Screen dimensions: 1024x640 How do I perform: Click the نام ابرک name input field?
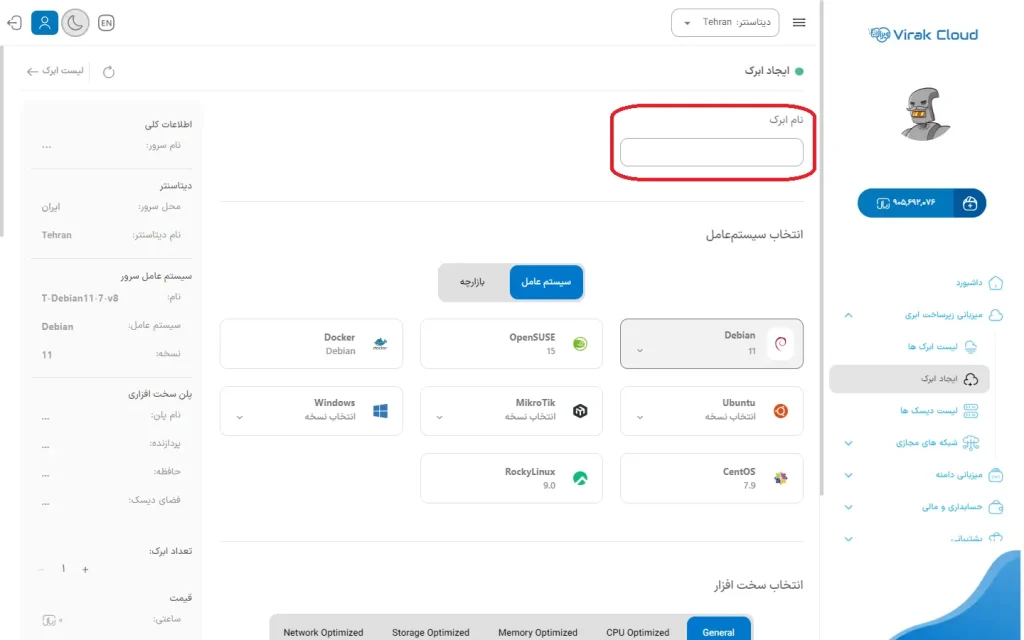click(711, 152)
